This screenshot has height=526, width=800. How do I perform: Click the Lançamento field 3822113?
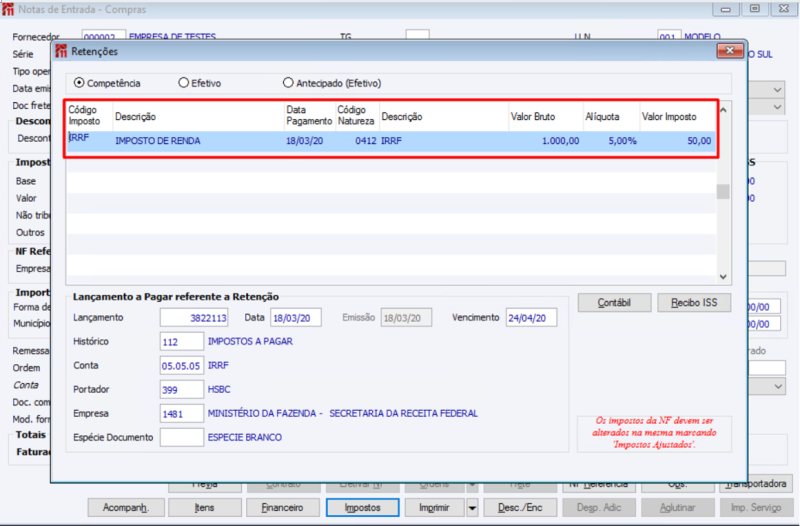[x=194, y=317]
